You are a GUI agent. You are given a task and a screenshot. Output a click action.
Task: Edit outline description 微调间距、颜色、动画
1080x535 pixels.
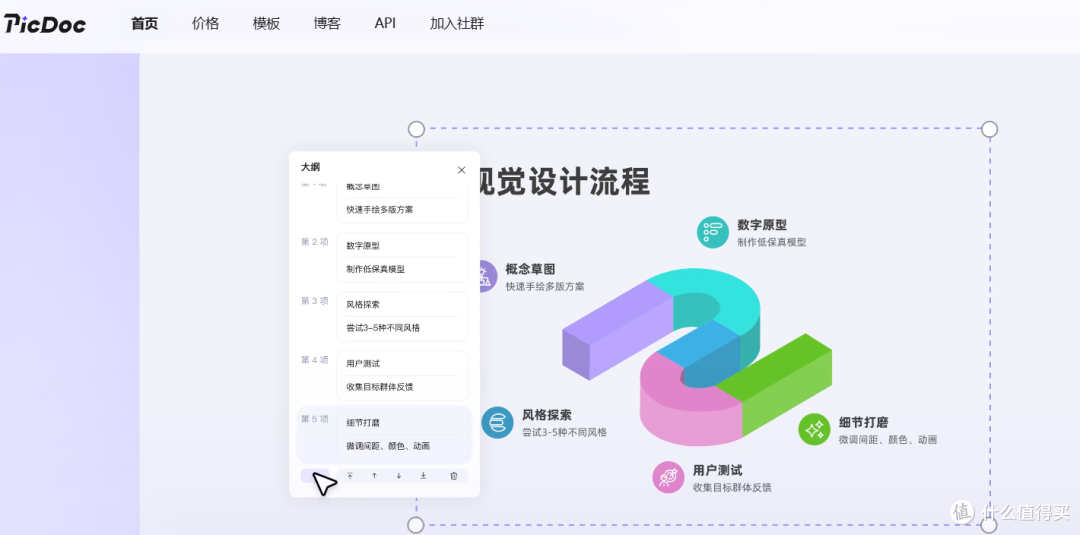click(x=388, y=446)
